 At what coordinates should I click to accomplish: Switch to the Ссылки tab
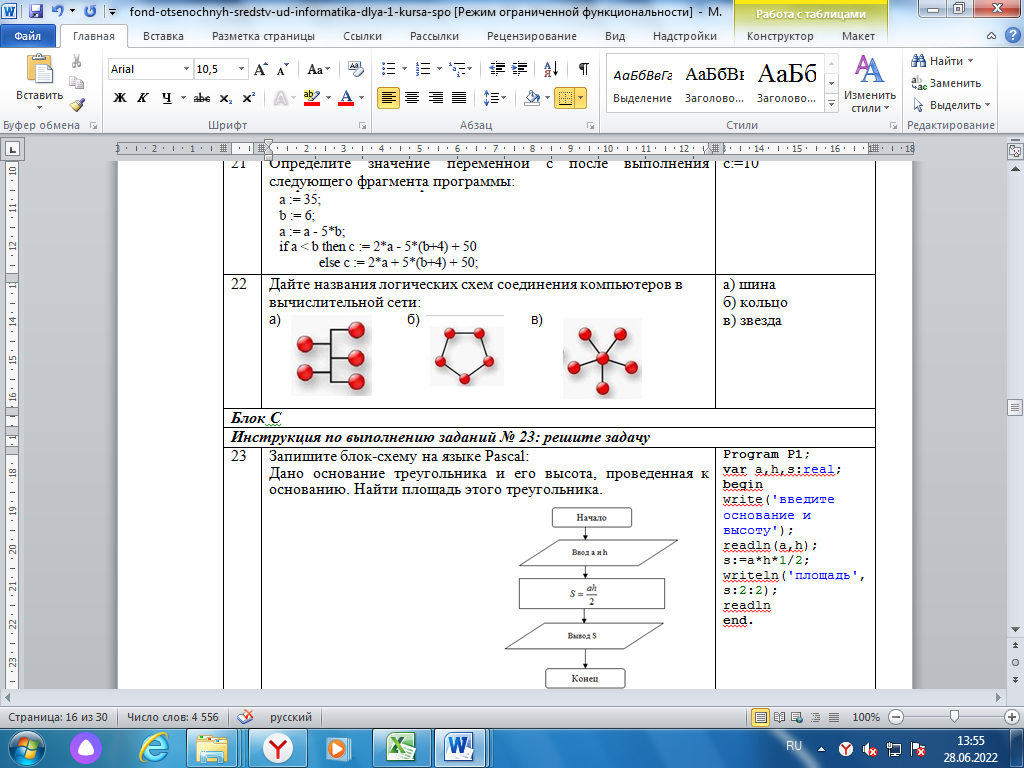tap(362, 37)
